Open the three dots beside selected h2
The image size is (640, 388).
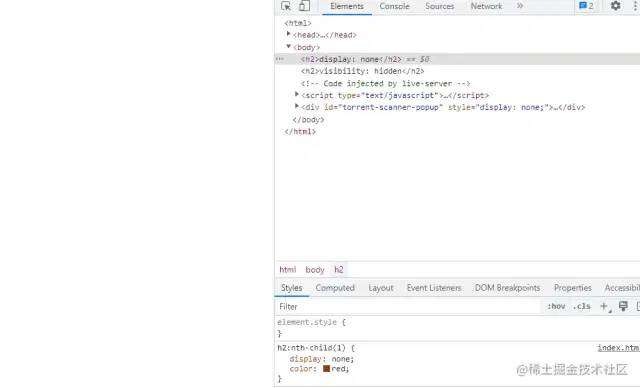pos(280,59)
